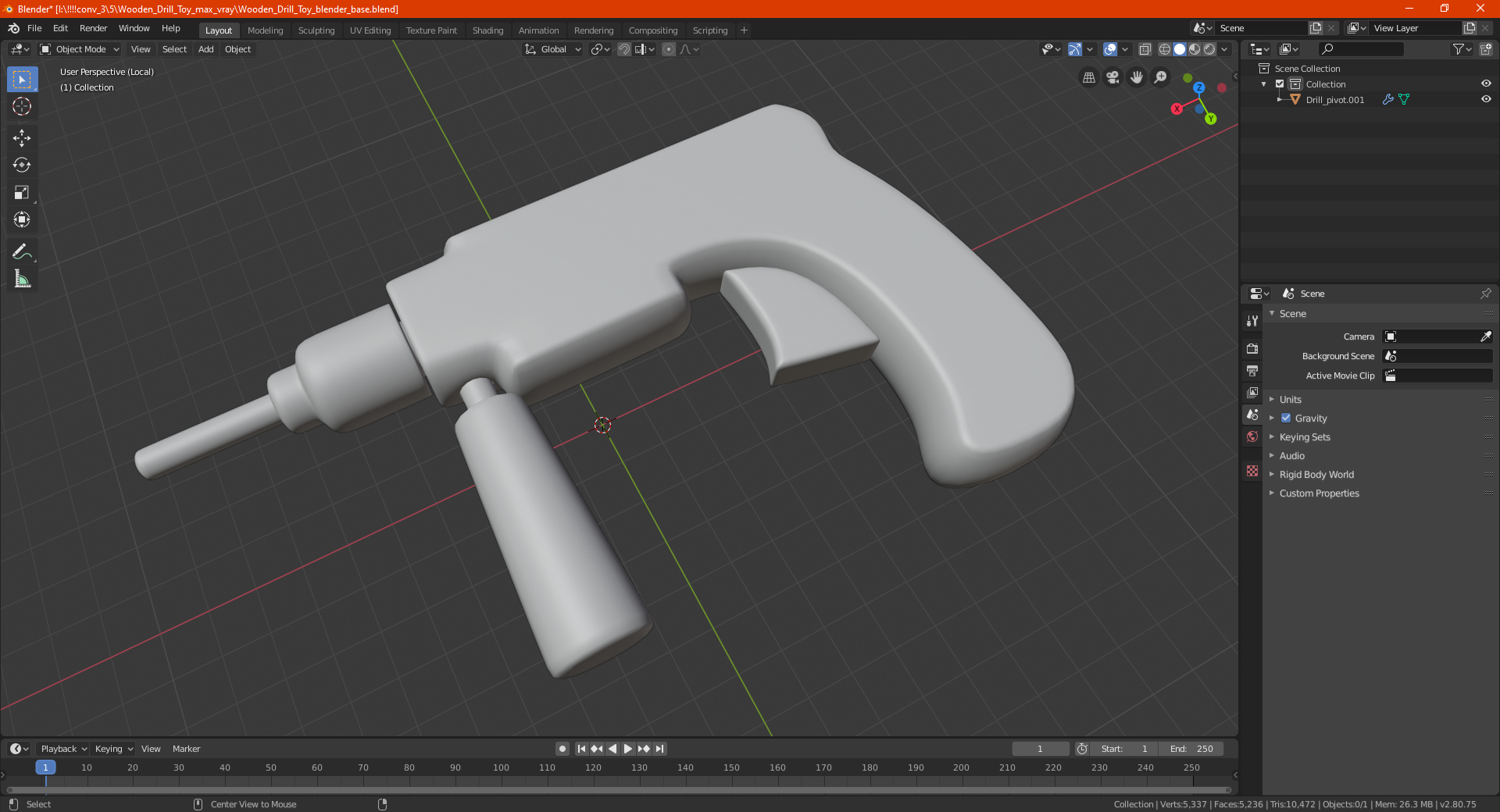Open the Output properties tab

(1252, 370)
